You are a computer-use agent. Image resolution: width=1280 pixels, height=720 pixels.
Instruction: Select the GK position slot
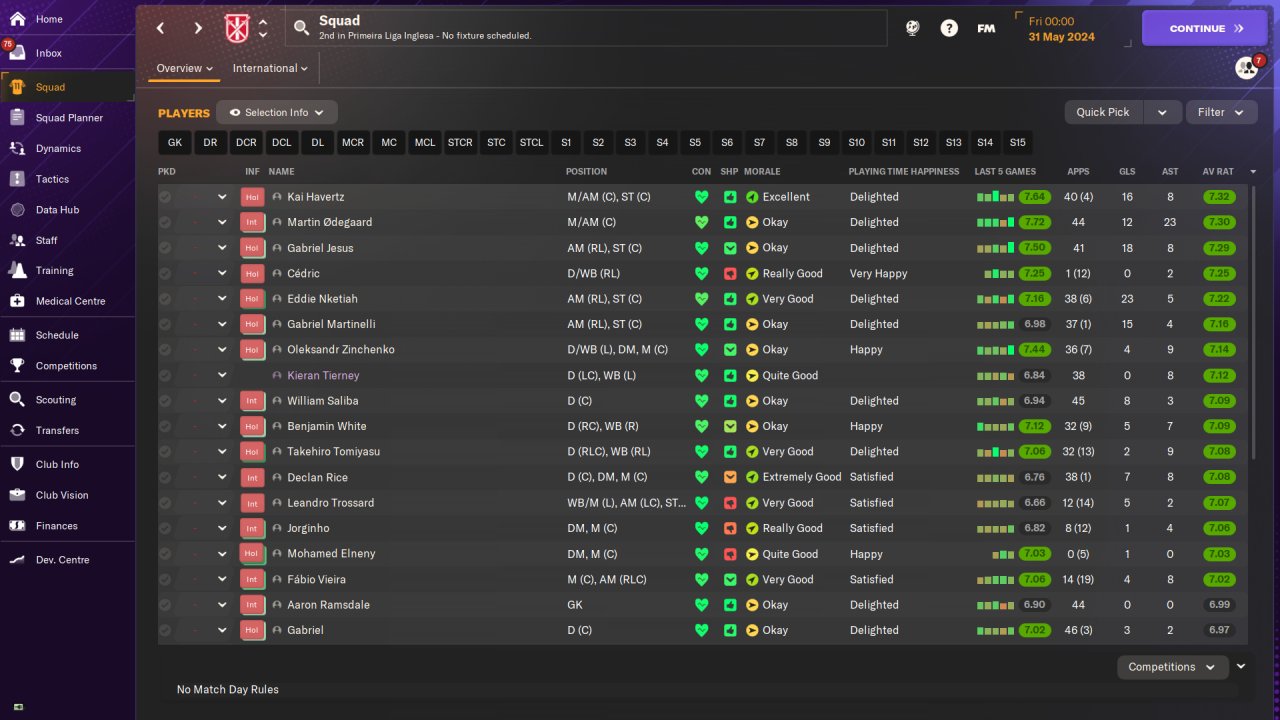click(175, 143)
